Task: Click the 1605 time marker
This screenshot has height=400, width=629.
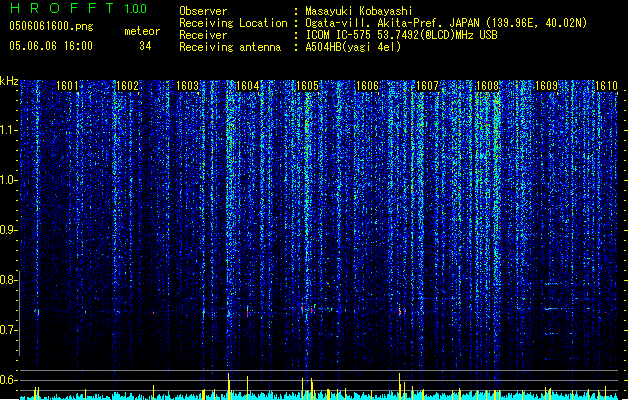Action: coord(307,86)
